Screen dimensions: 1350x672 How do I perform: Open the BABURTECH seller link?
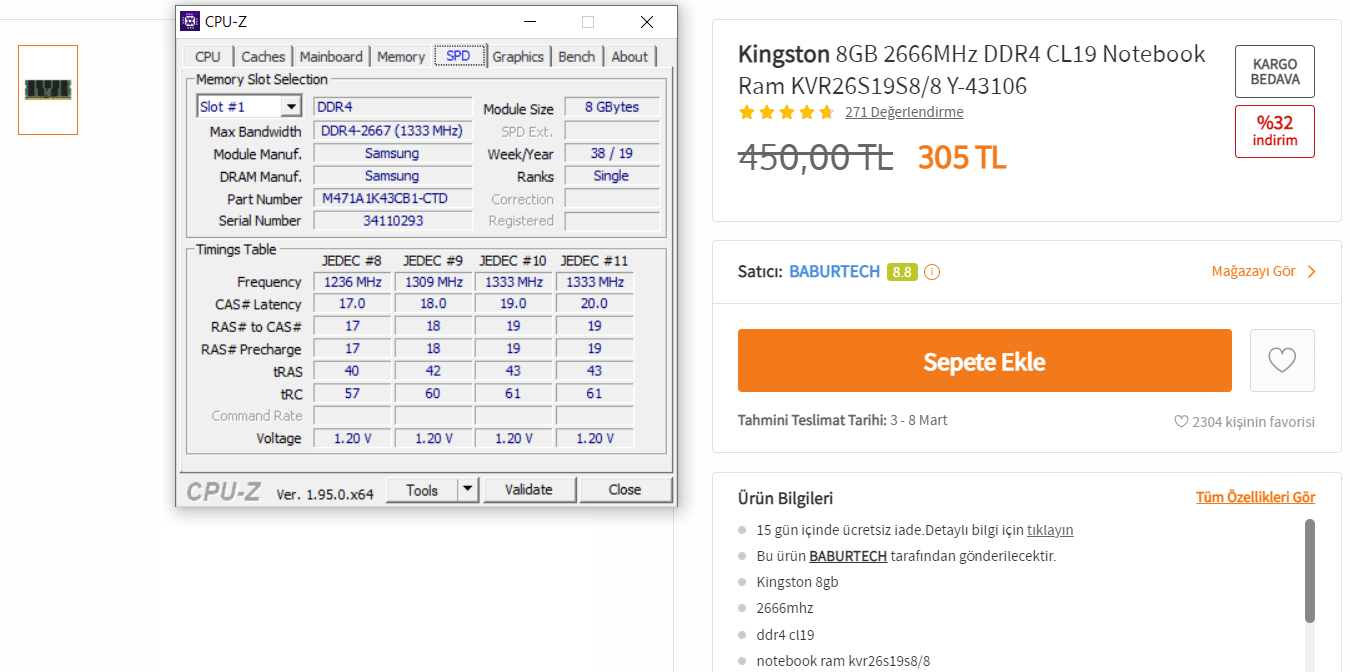click(x=835, y=272)
